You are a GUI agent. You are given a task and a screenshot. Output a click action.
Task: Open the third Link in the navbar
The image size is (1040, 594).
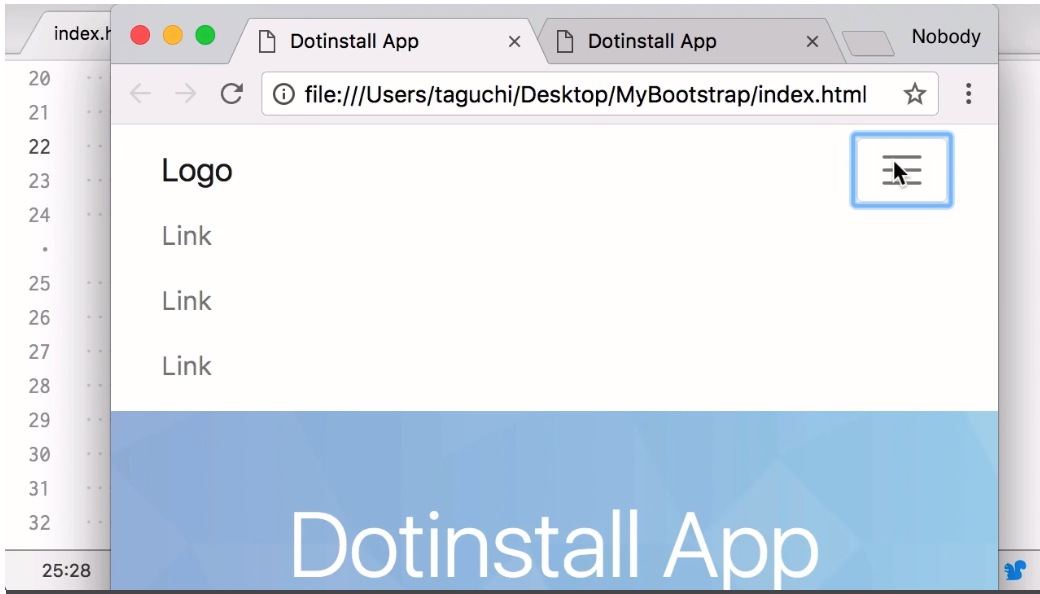click(x=187, y=366)
